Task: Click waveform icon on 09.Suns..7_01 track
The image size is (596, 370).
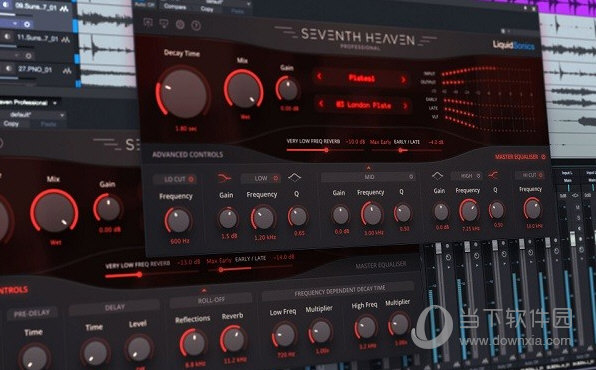Action: 64,9
